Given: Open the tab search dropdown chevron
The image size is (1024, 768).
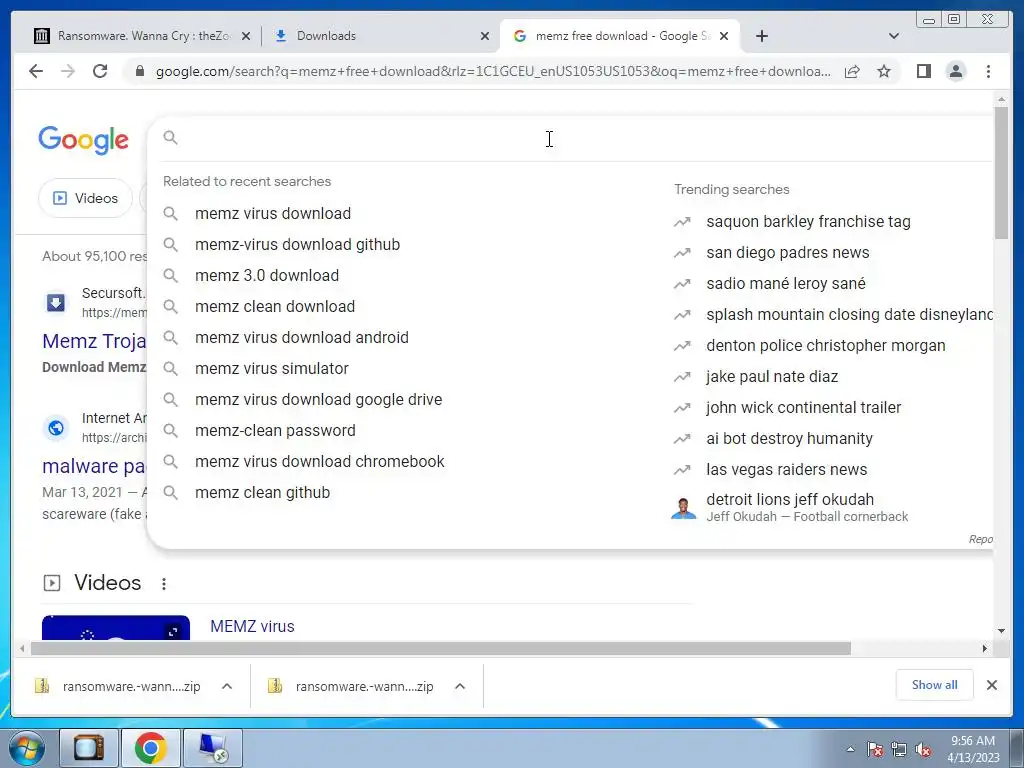Looking at the screenshot, I should pos(894,36).
